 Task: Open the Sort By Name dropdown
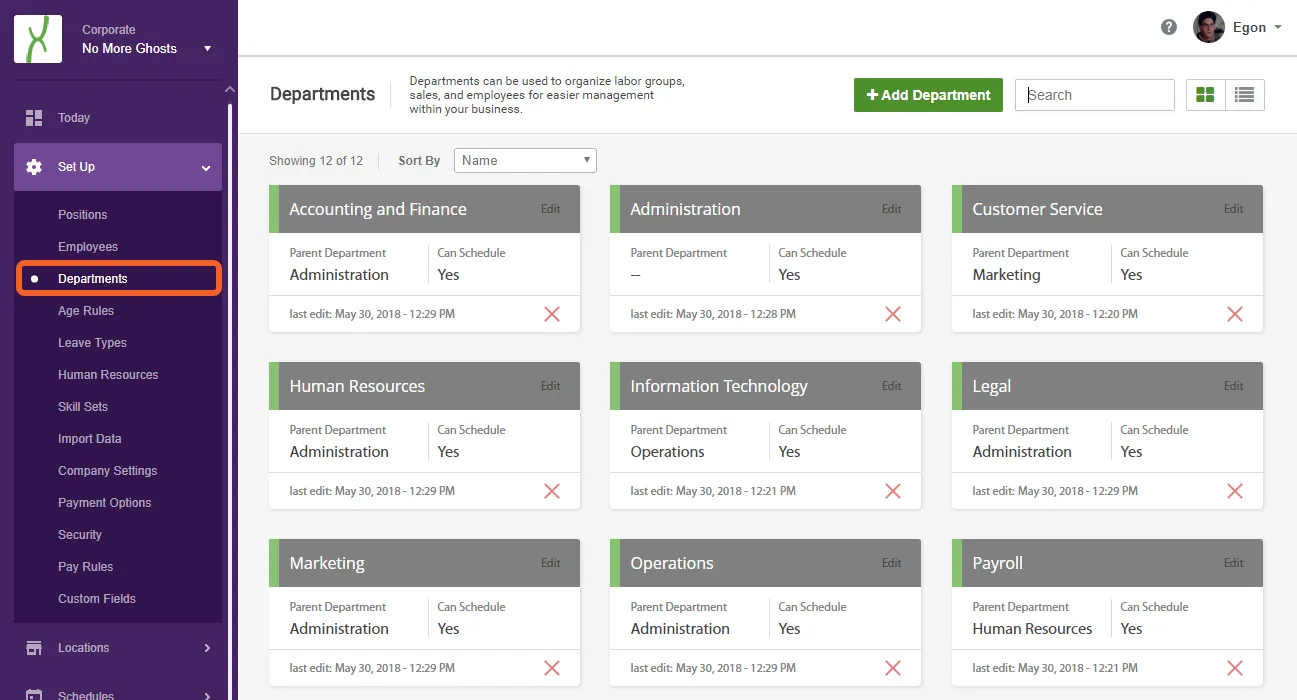[x=525, y=160]
